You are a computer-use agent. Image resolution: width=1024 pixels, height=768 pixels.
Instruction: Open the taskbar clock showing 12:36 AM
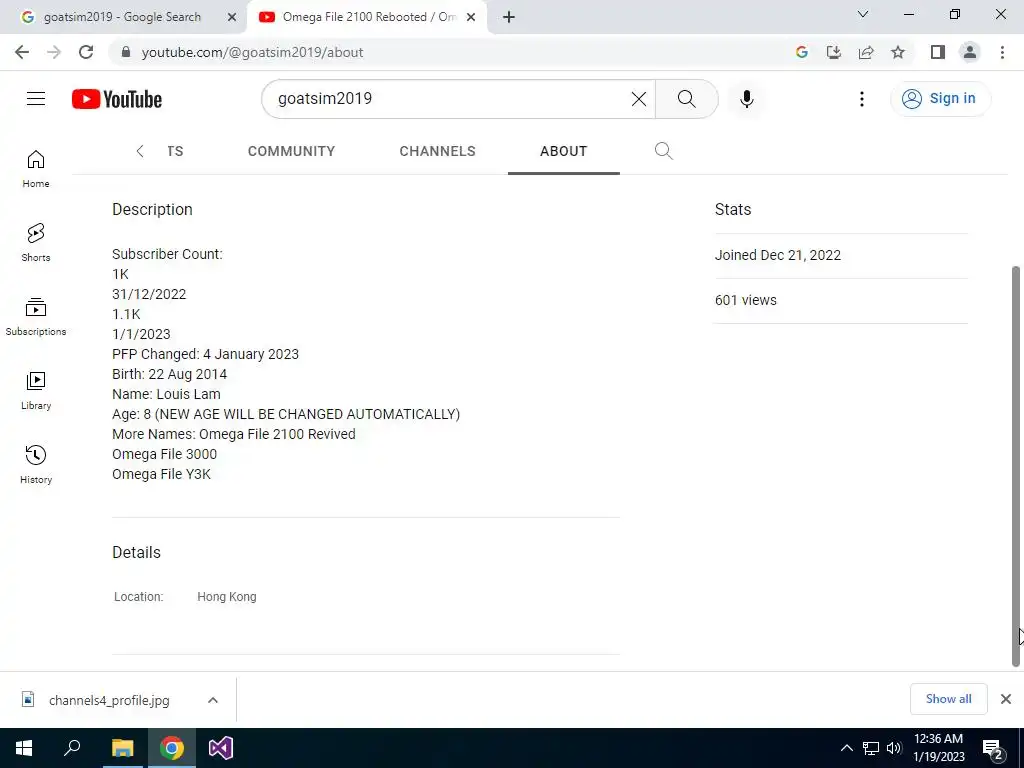coord(938,748)
